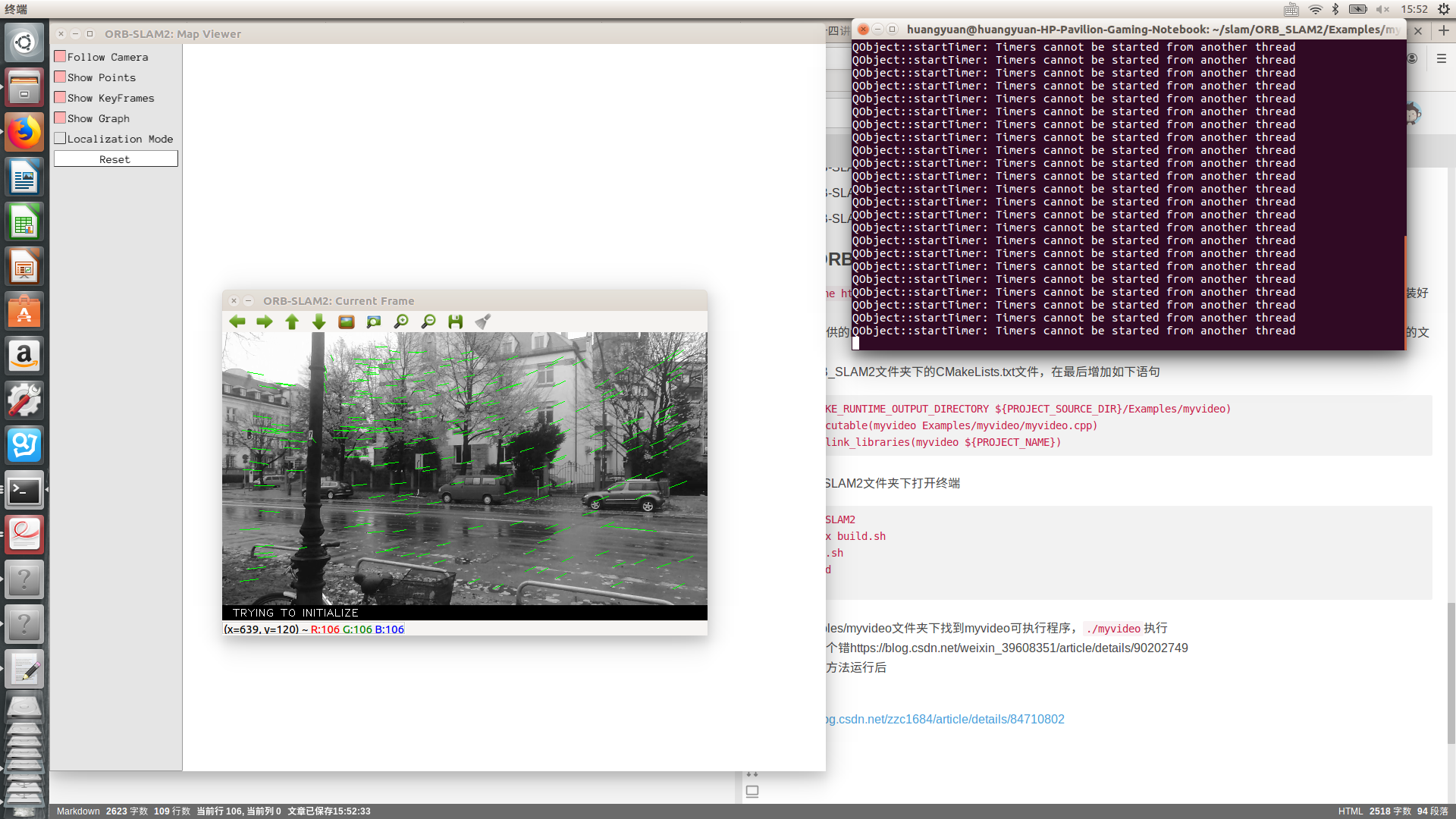Click the fullscreen frame icon below the editor
The width and height of the screenshot is (1456, 819).
click(752, 792)
